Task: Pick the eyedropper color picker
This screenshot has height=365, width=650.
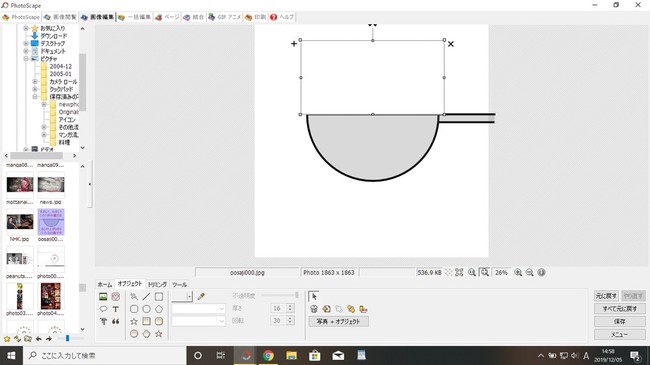Action: 201,296
